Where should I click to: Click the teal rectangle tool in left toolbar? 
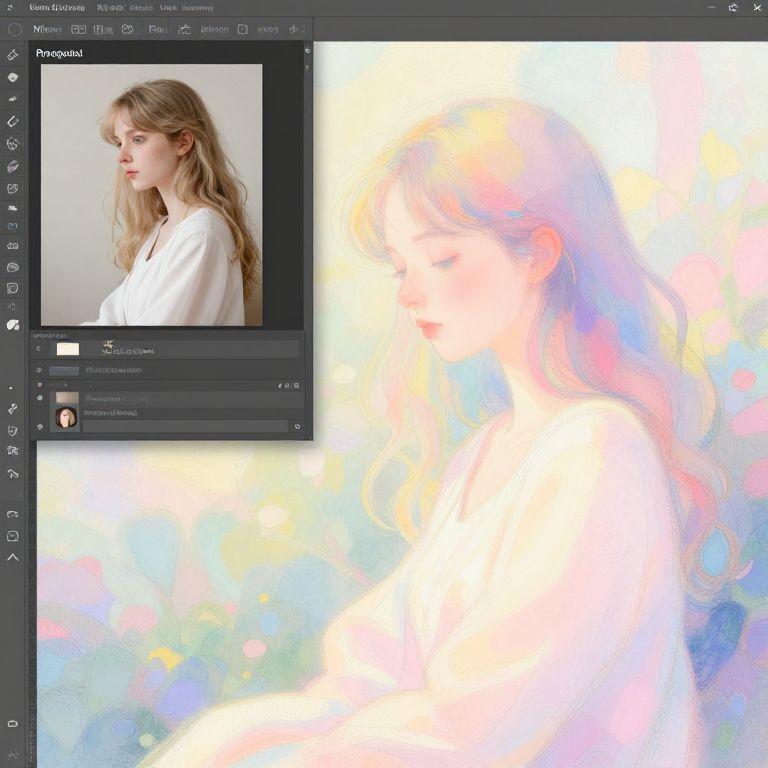click(13, 226)
